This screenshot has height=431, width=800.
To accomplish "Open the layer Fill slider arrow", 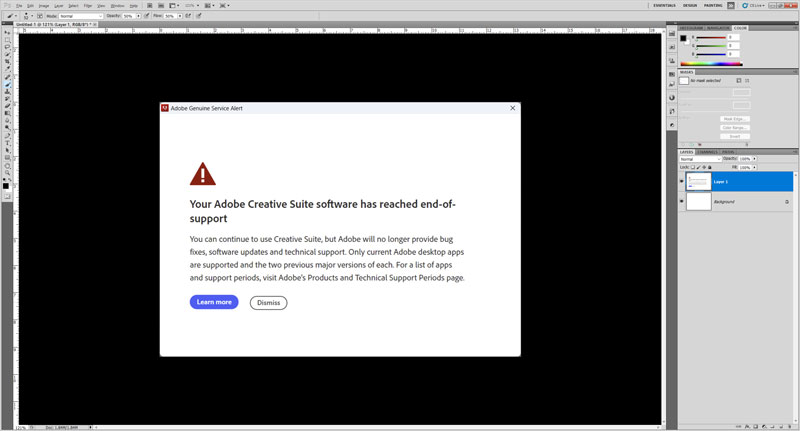I will (755, 167).
